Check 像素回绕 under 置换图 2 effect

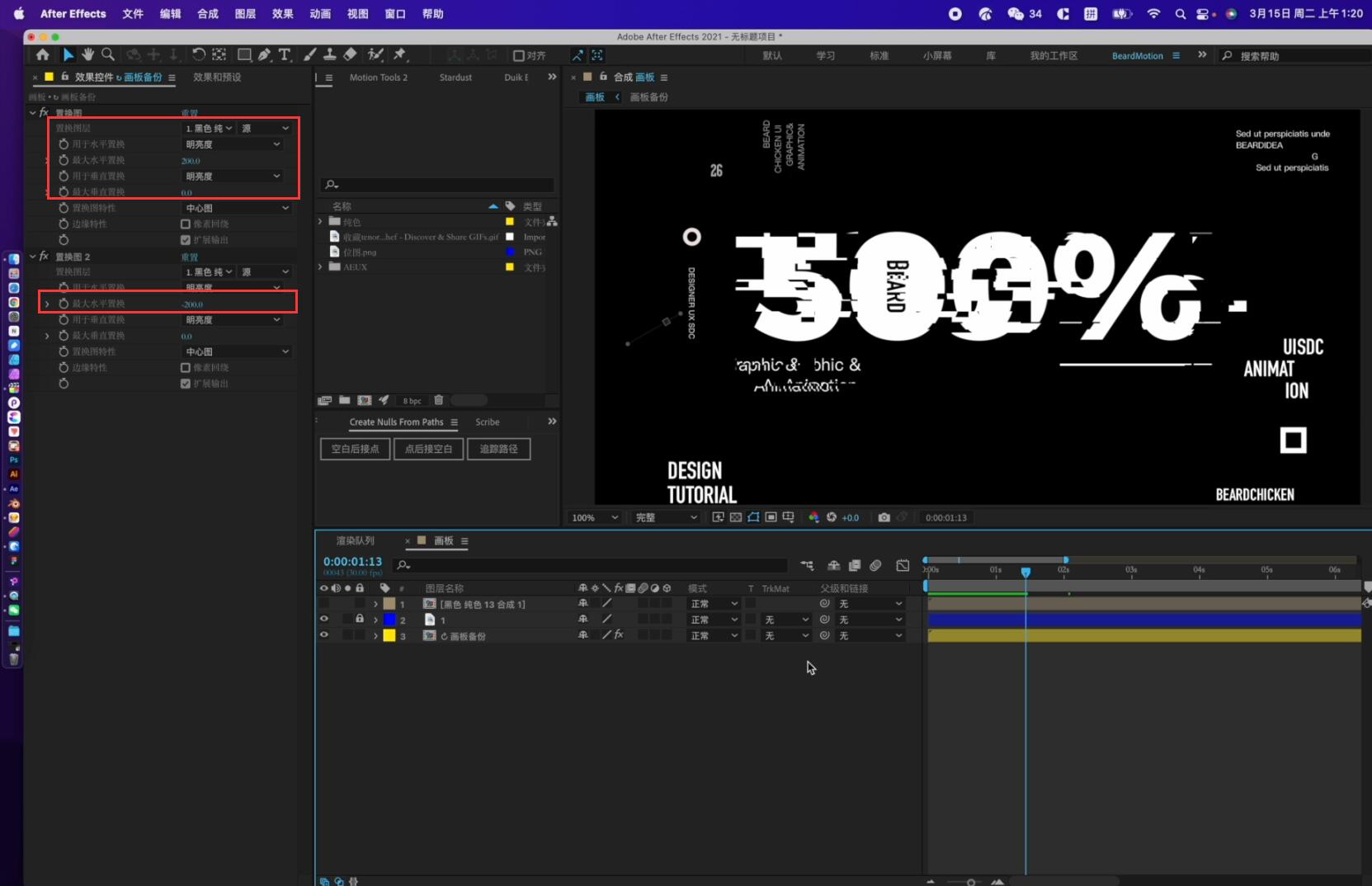(186, 368)
